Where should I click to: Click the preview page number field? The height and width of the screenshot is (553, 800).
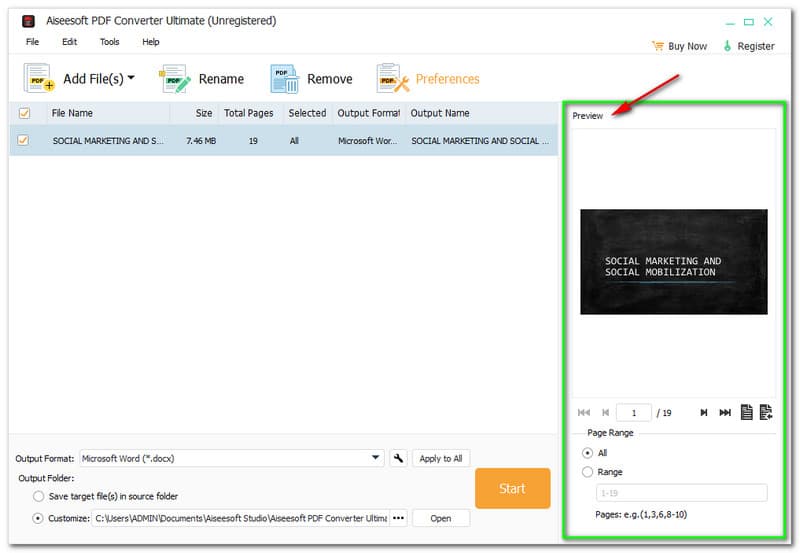(634, 412)
